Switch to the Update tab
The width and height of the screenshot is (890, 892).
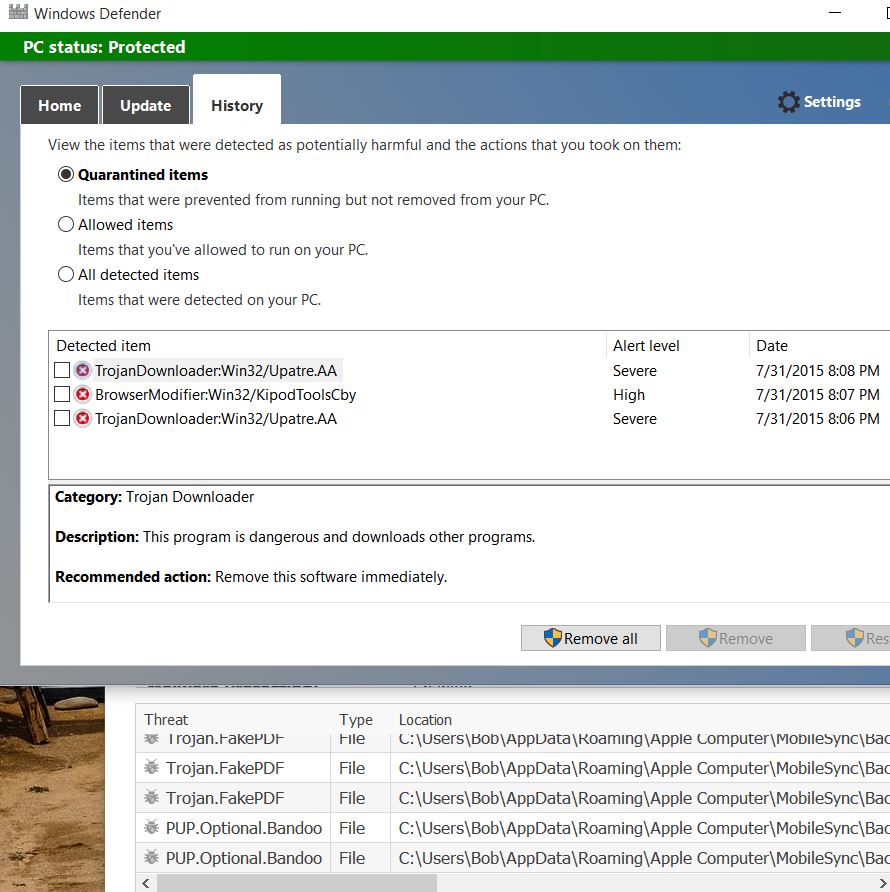146,105
